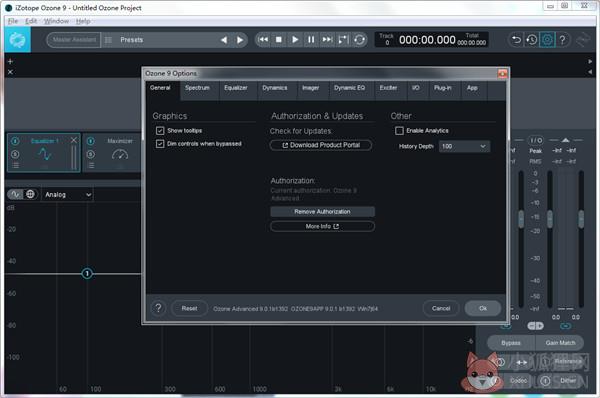600x398 pixels.
Task: Open the Help menu
Action: (83, 21)
